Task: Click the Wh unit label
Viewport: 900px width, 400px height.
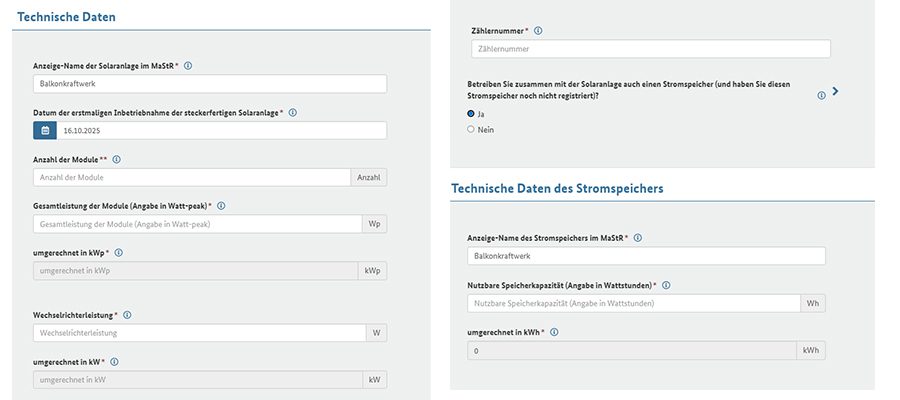Action: 813,303
